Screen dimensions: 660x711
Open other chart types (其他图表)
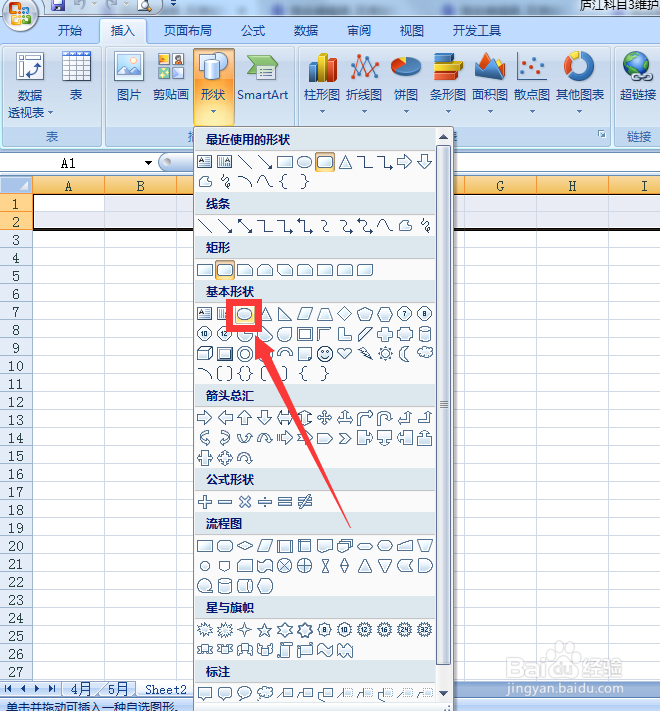(580, 83)
